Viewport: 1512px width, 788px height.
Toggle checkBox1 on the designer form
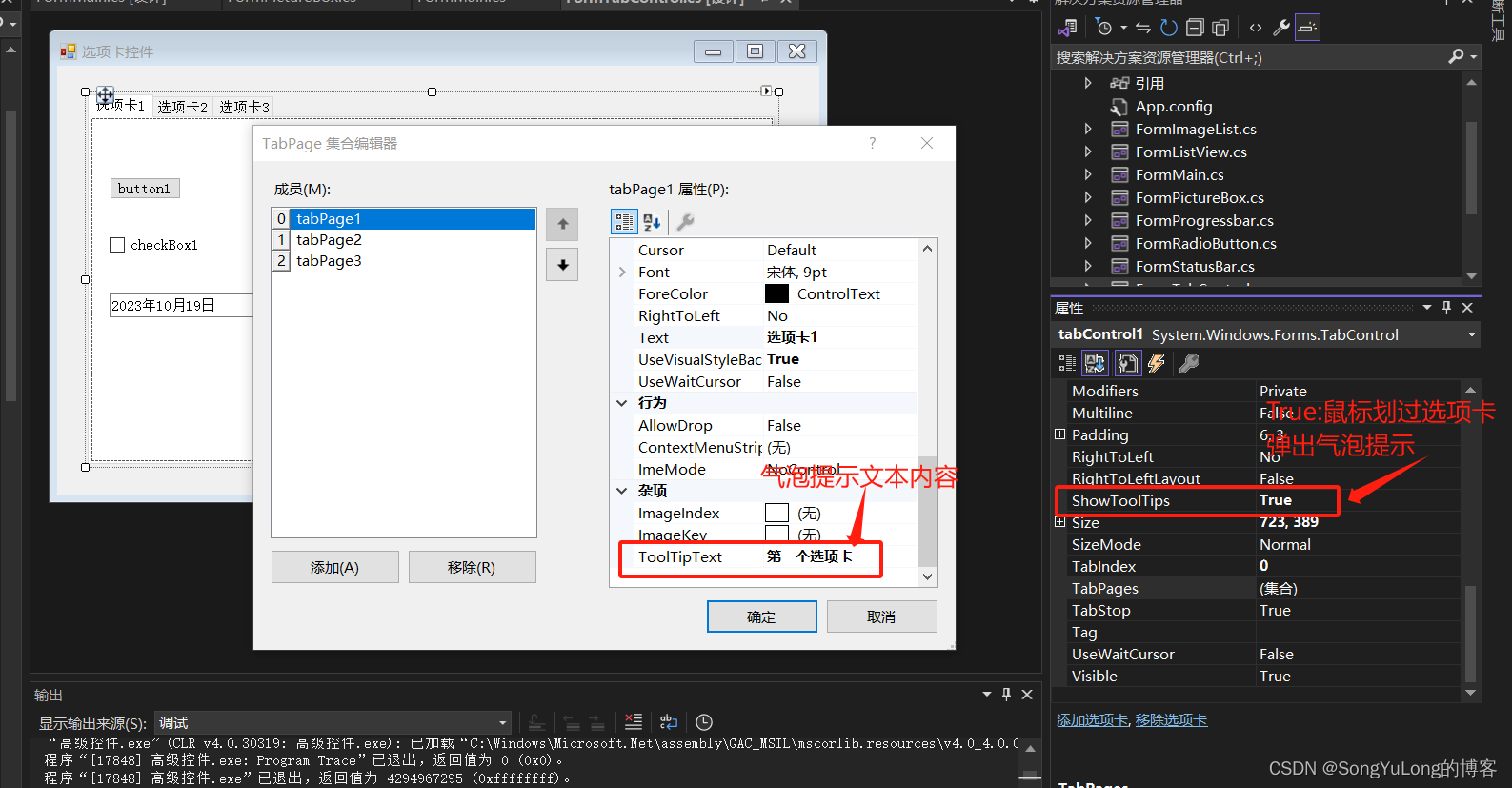[117, 245]
